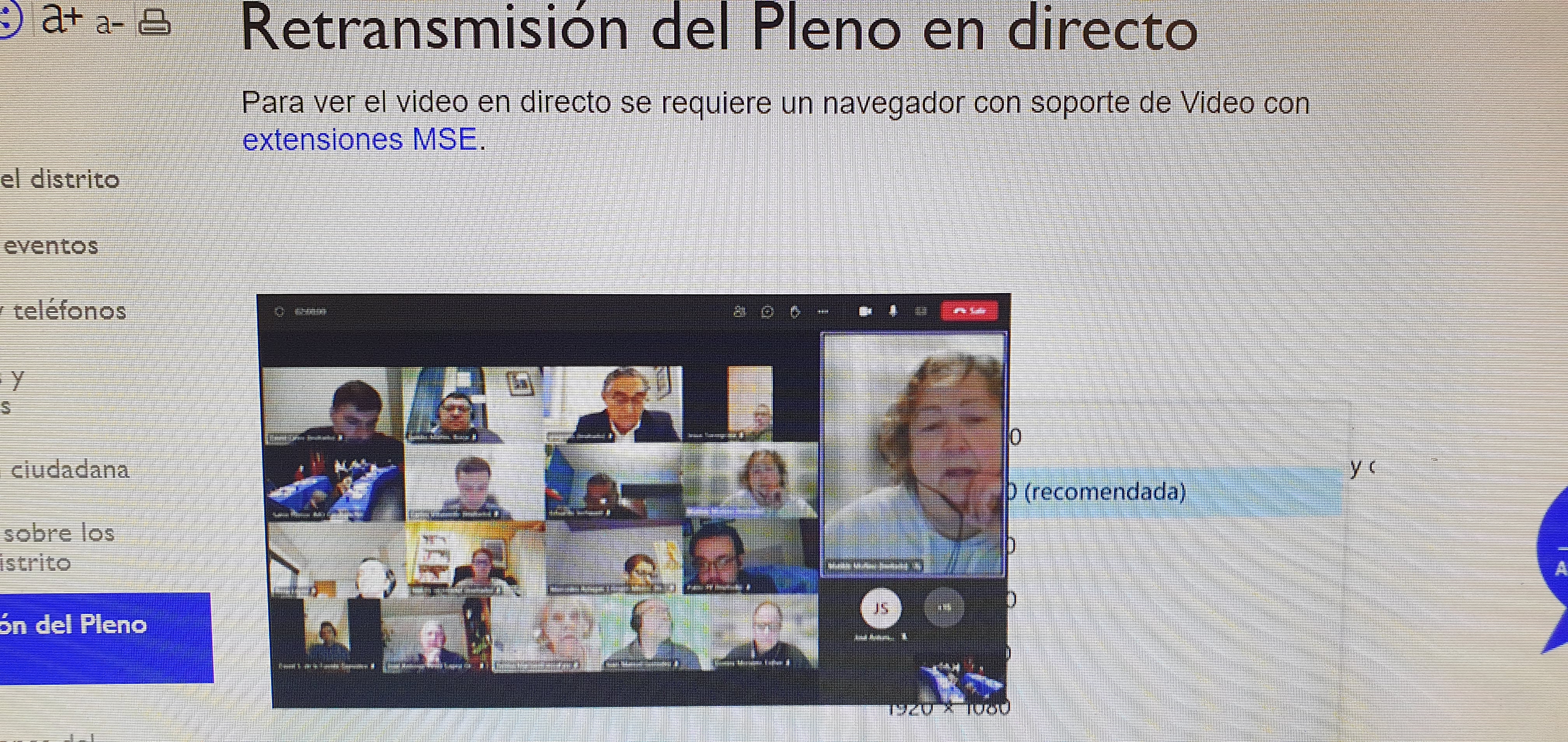
Task: Open the teléfonos sidebar menu item
Action: point(69,311)
